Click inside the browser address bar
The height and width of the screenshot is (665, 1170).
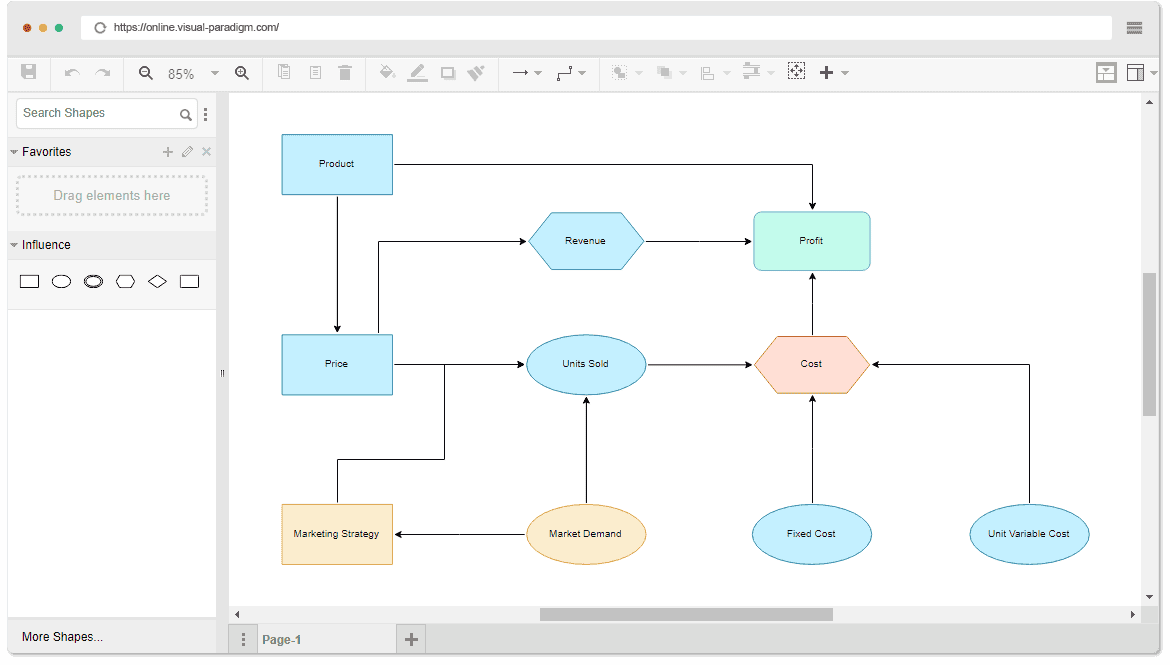click(400, 27)
